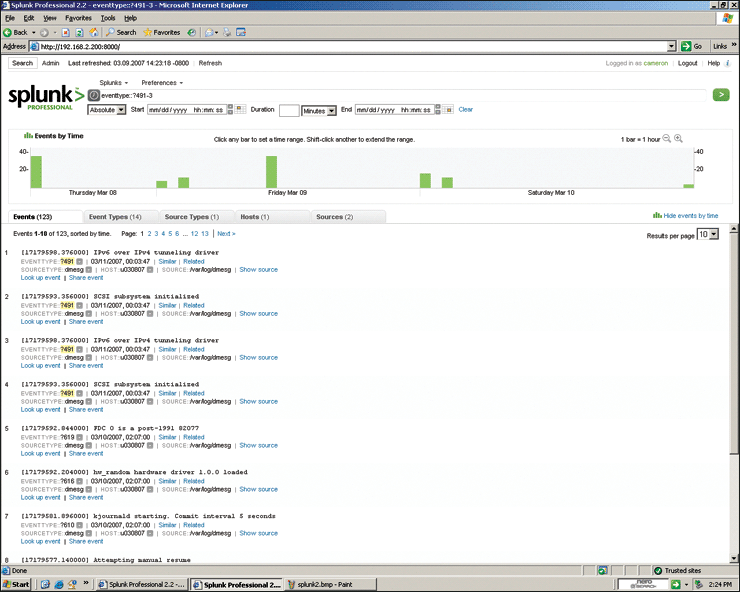This screenshot has width=740, height=592.
Task: Click the first Thursday Mar 08 histogram bar
Action: (x=36, y=172)
